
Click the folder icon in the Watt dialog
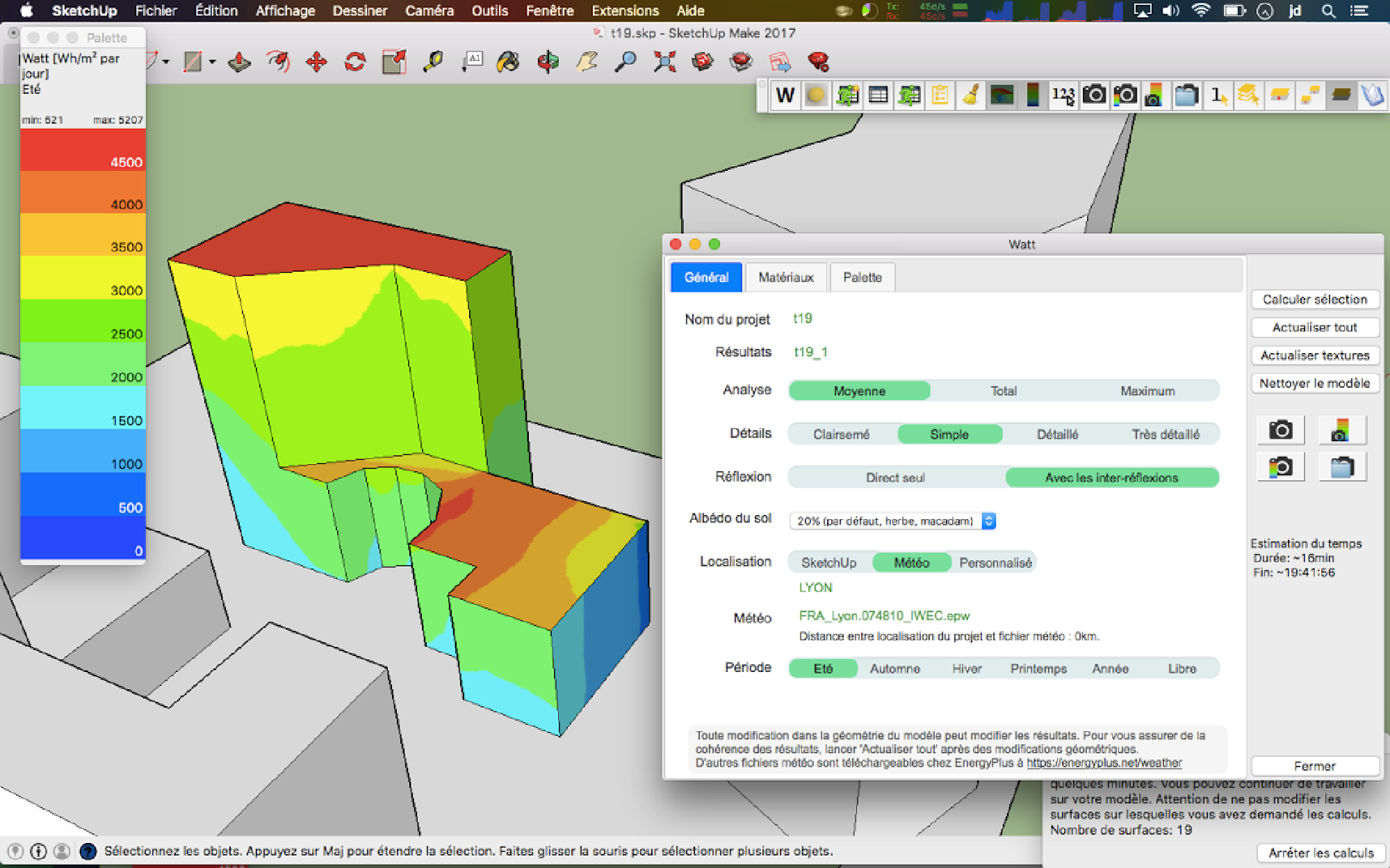[1342, 467]
